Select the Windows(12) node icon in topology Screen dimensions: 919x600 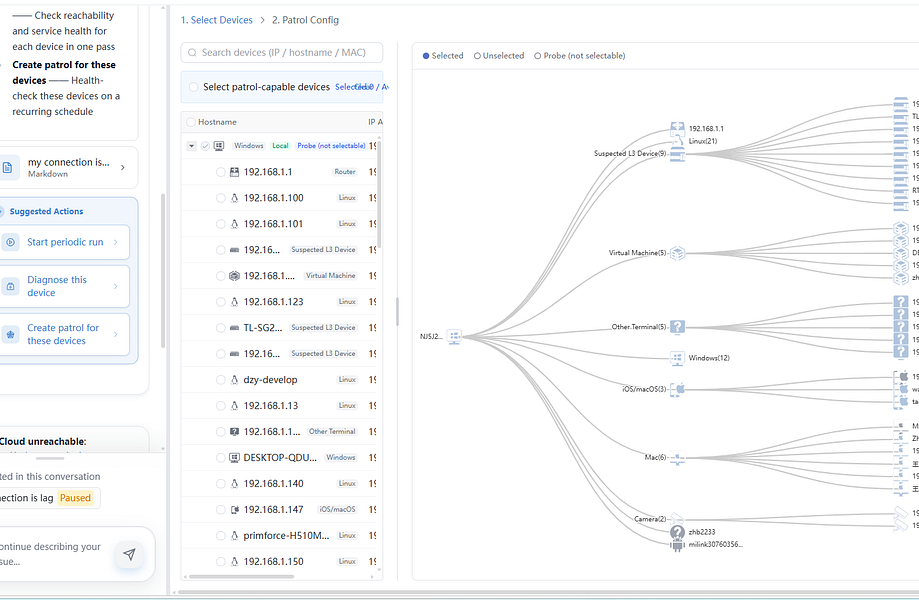[x=678, y=358]
